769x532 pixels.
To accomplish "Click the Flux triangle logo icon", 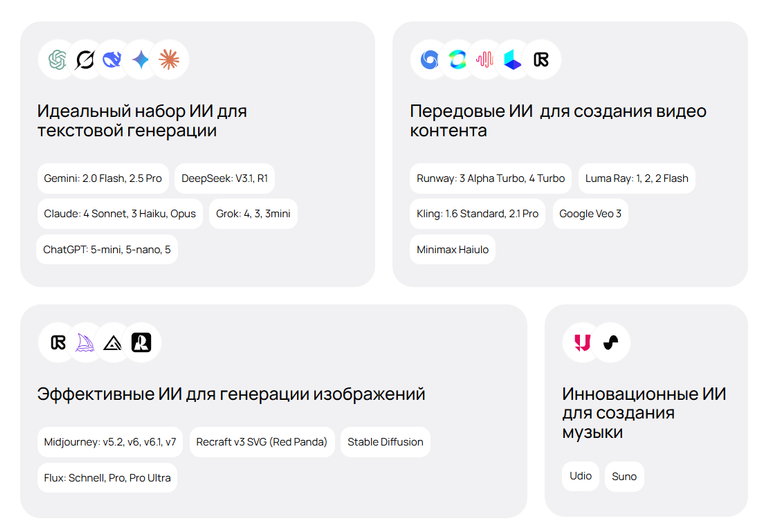I will 113,343.
